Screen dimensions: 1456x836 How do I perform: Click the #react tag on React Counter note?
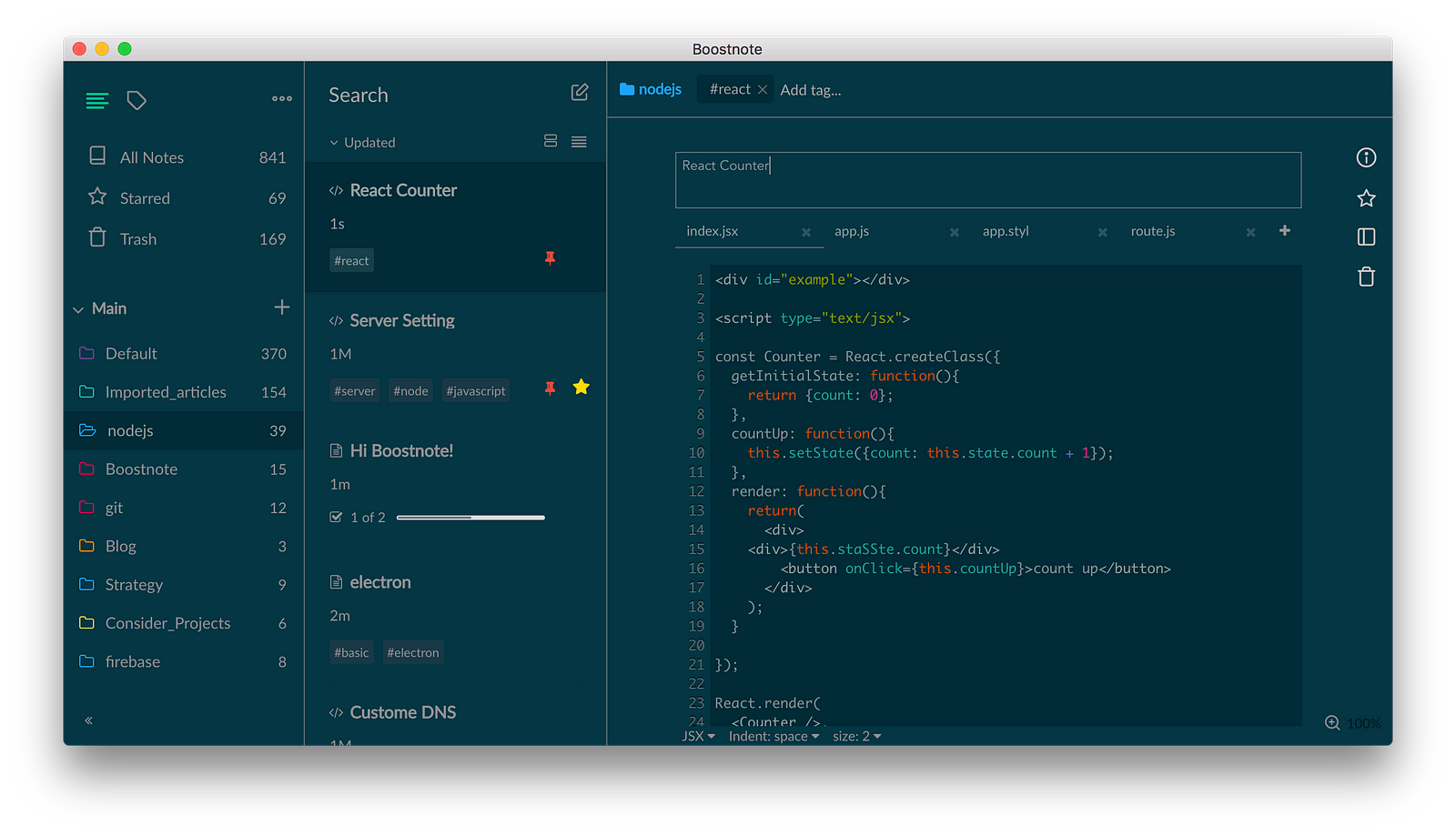[351, 261]
